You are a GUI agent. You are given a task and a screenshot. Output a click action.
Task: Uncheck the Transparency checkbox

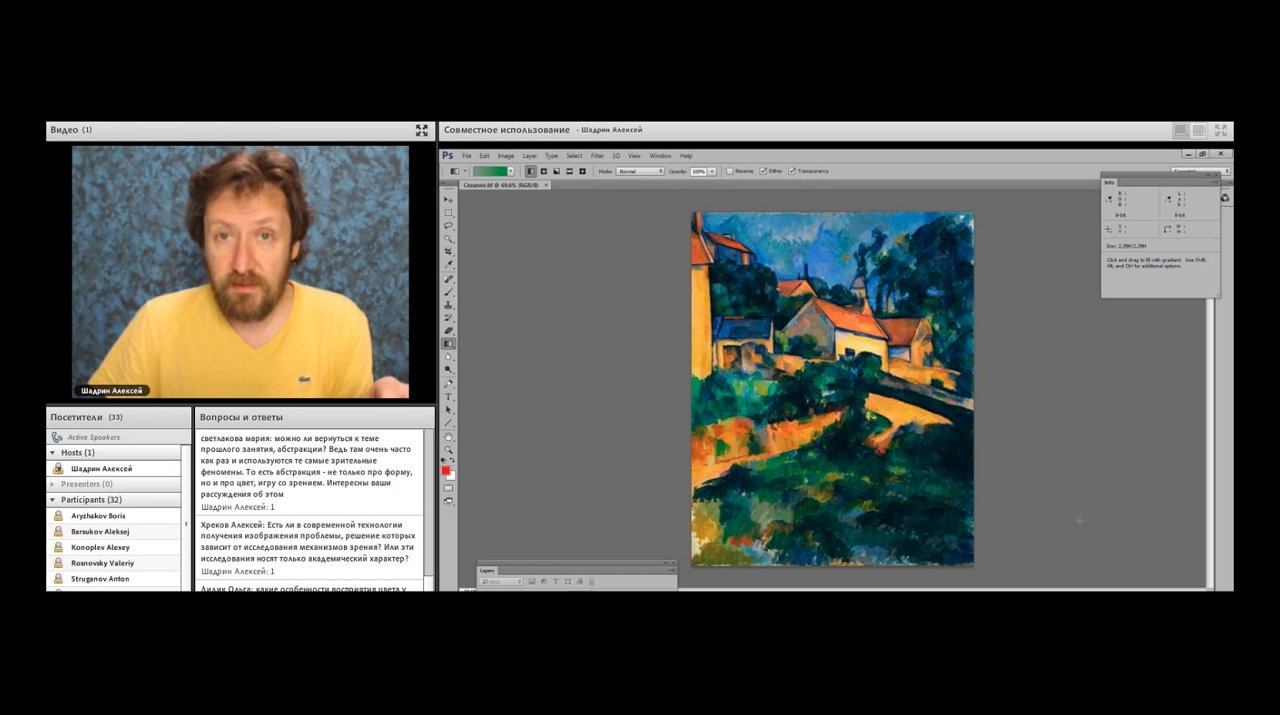tap(792, 171)
